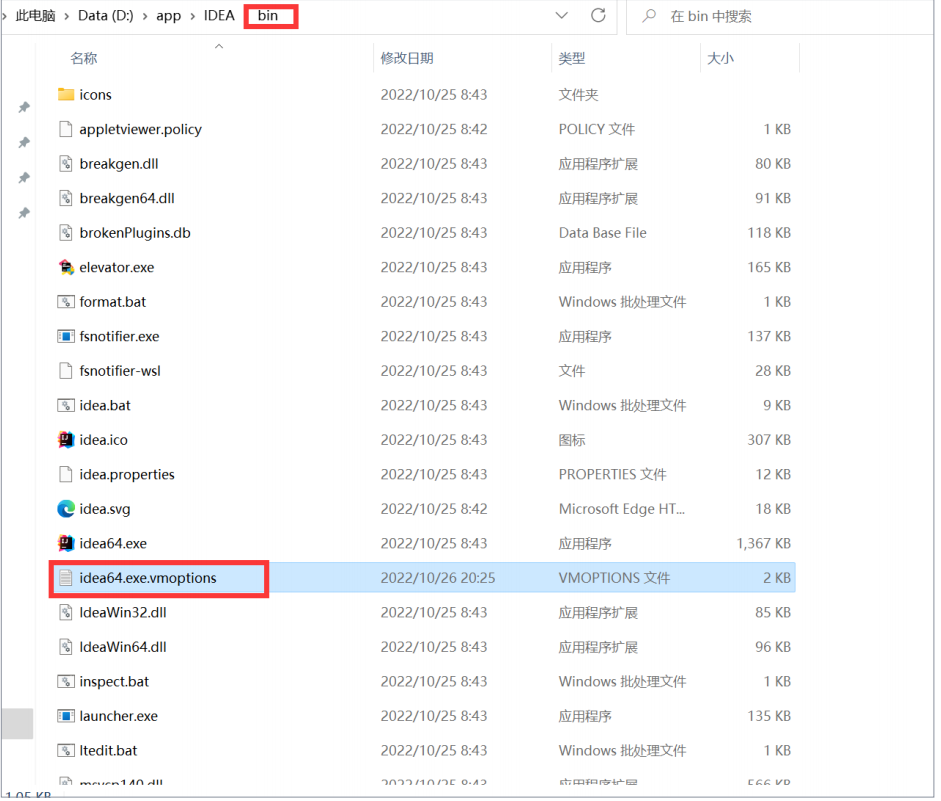
Task: Select fsnotifier-wsl file name
Action: coord(120,371)
